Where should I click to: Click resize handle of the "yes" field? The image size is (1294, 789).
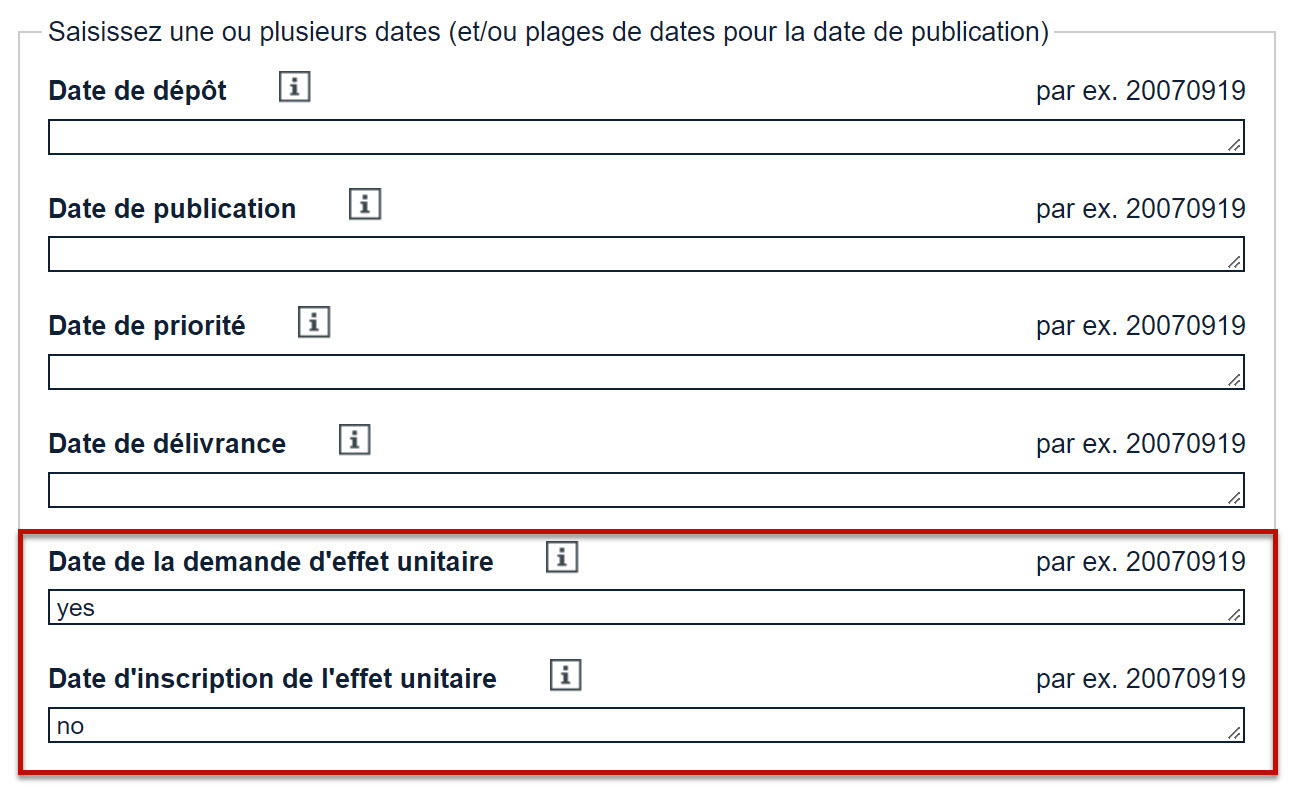coord(1236,616)
